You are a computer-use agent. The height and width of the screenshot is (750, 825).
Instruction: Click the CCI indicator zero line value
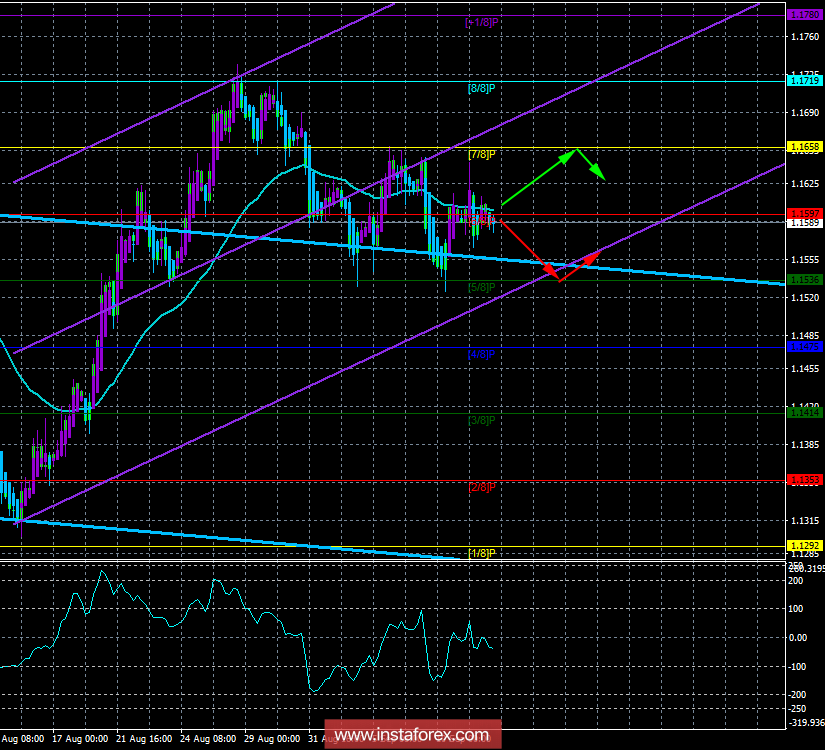point(800,638)
